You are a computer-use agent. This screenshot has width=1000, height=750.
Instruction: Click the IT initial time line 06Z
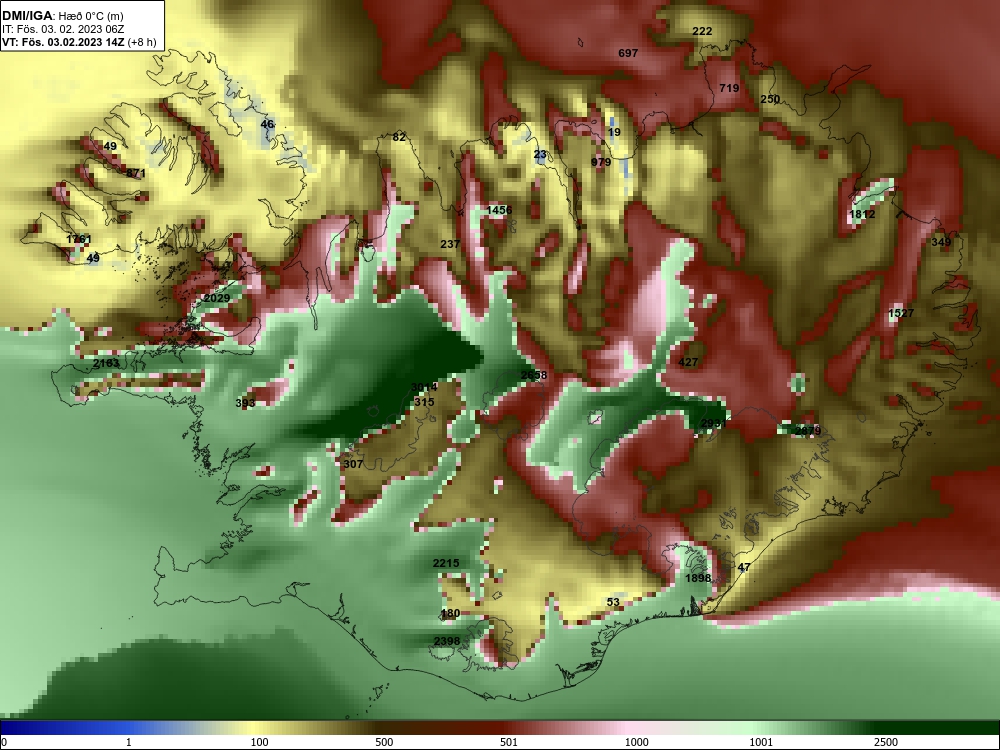(62, 29)
